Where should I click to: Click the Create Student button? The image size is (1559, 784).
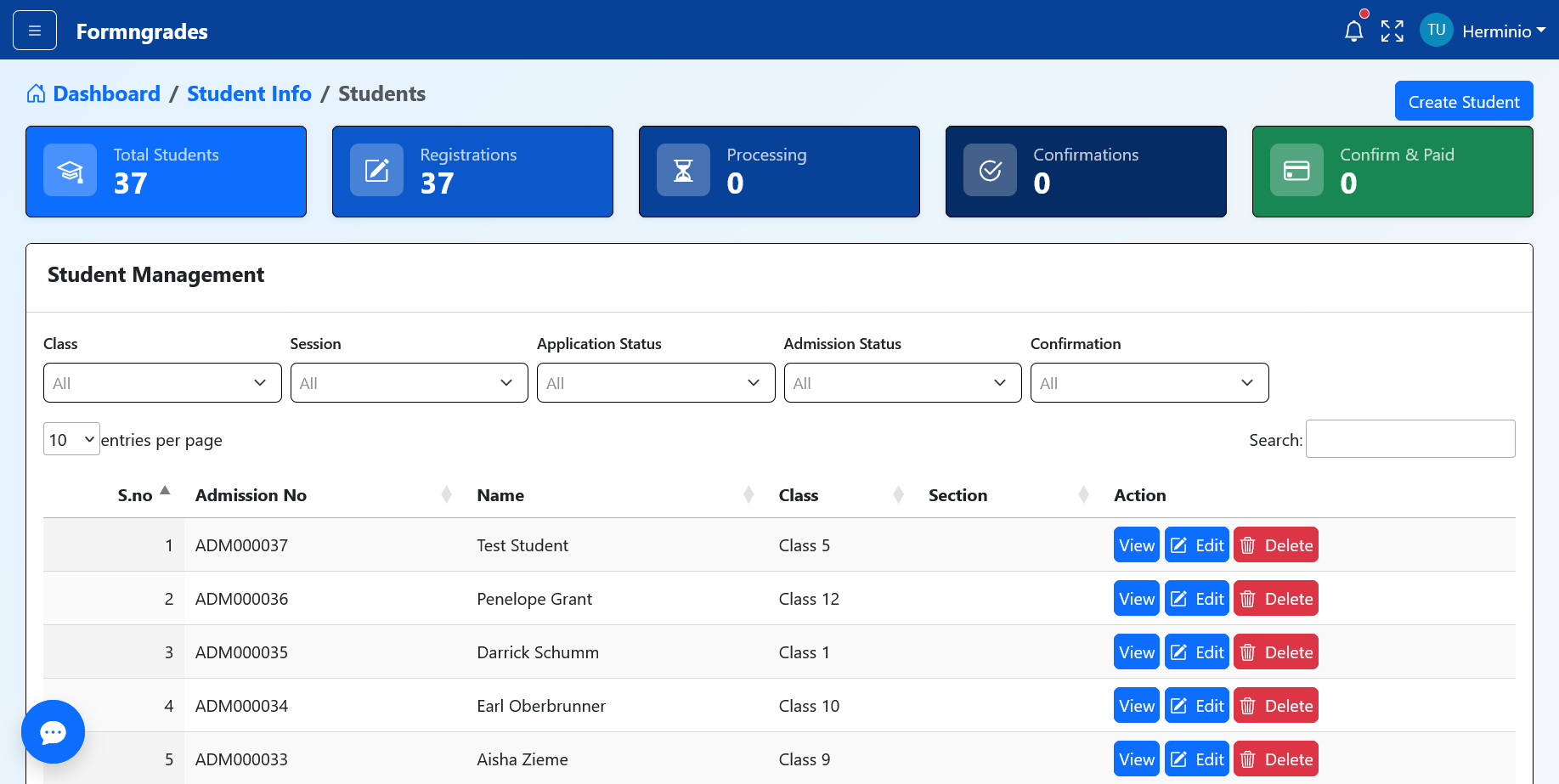pos(1463,100)
